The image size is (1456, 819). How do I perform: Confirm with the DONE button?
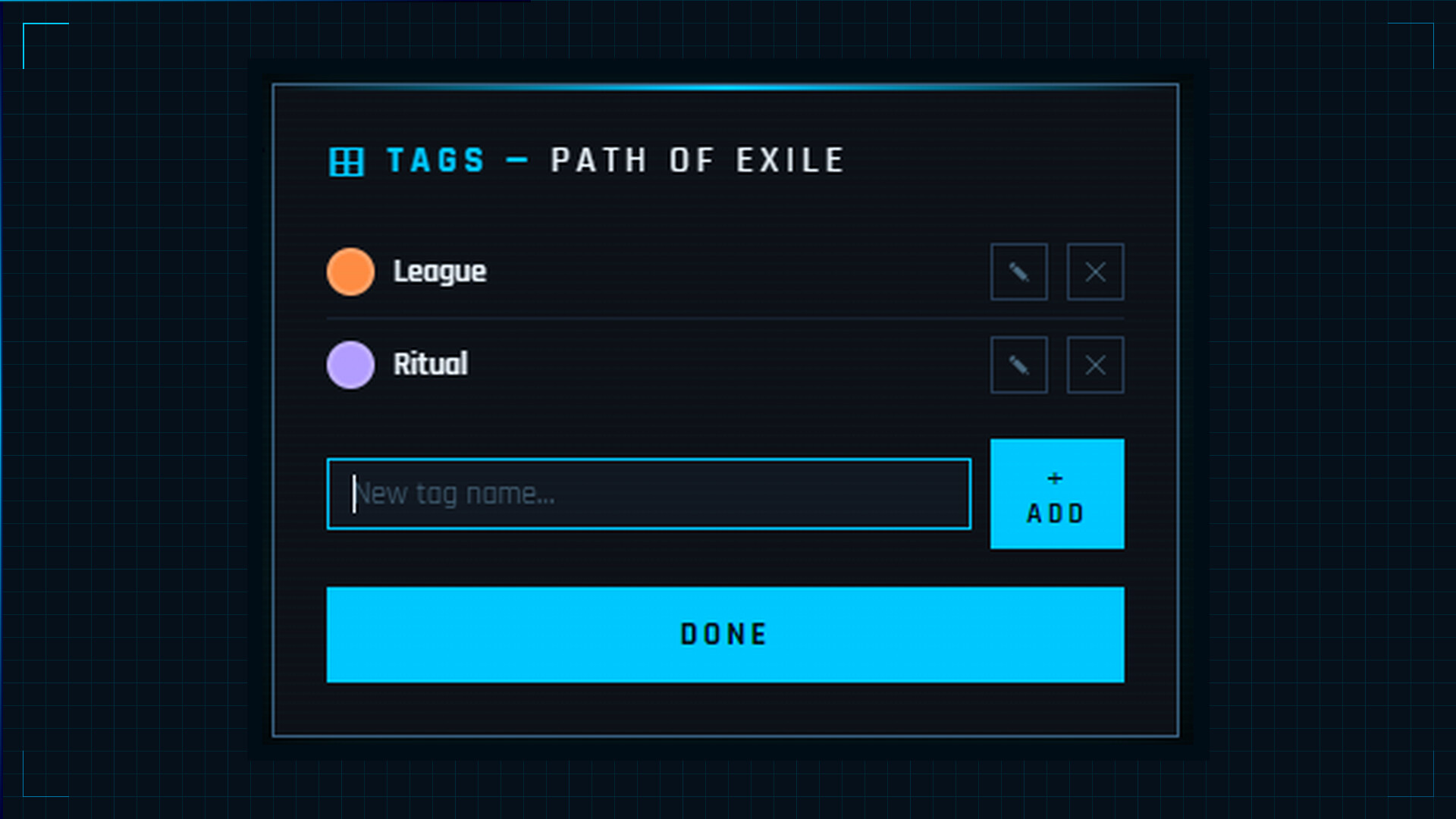pos(725,634)
